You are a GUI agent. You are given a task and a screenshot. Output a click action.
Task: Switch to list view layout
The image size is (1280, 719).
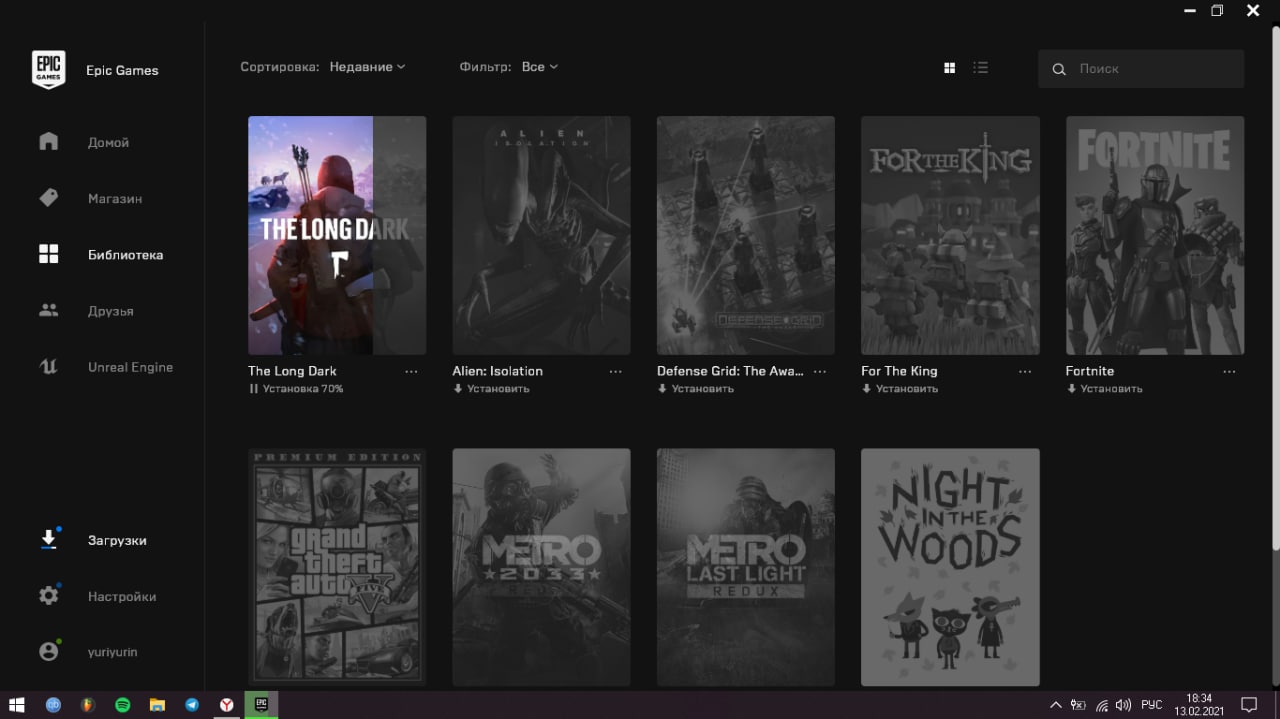(980, 68)
